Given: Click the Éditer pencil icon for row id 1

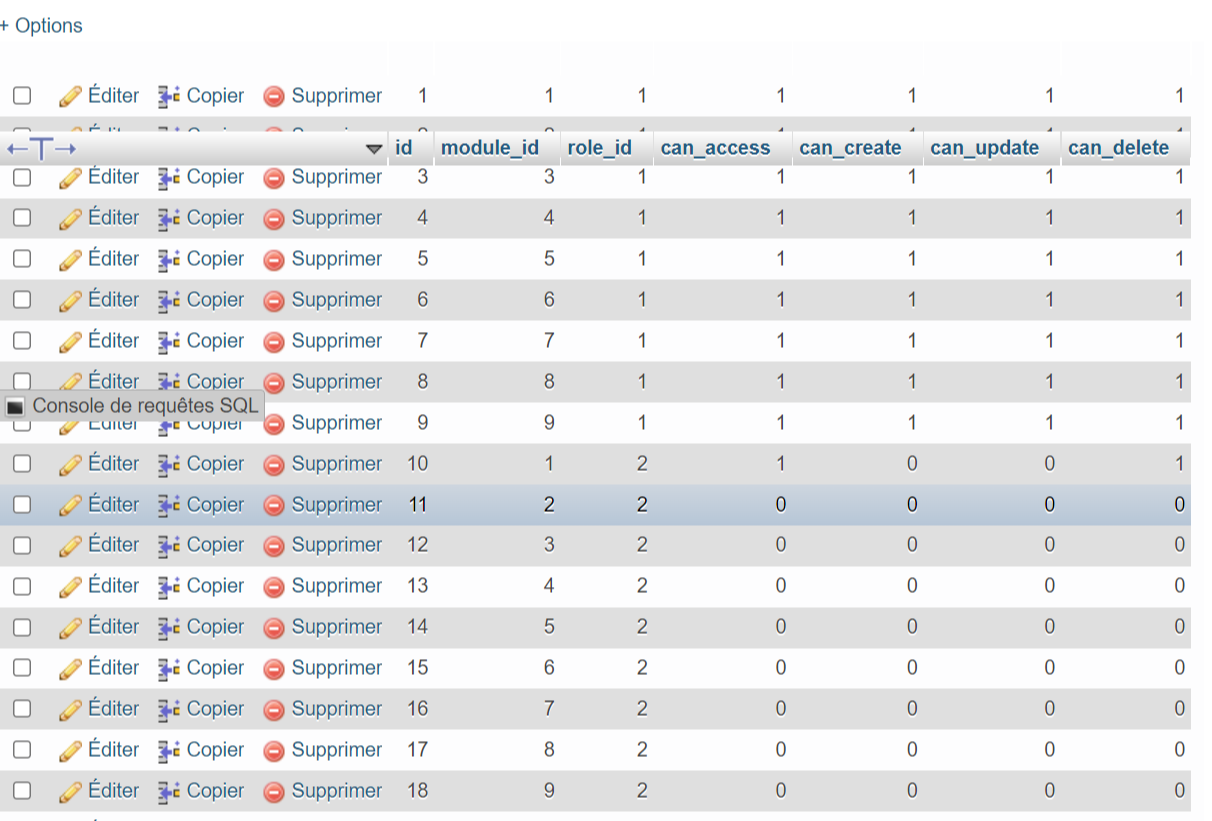Looking at the screenshot, I should coord(70,96).
